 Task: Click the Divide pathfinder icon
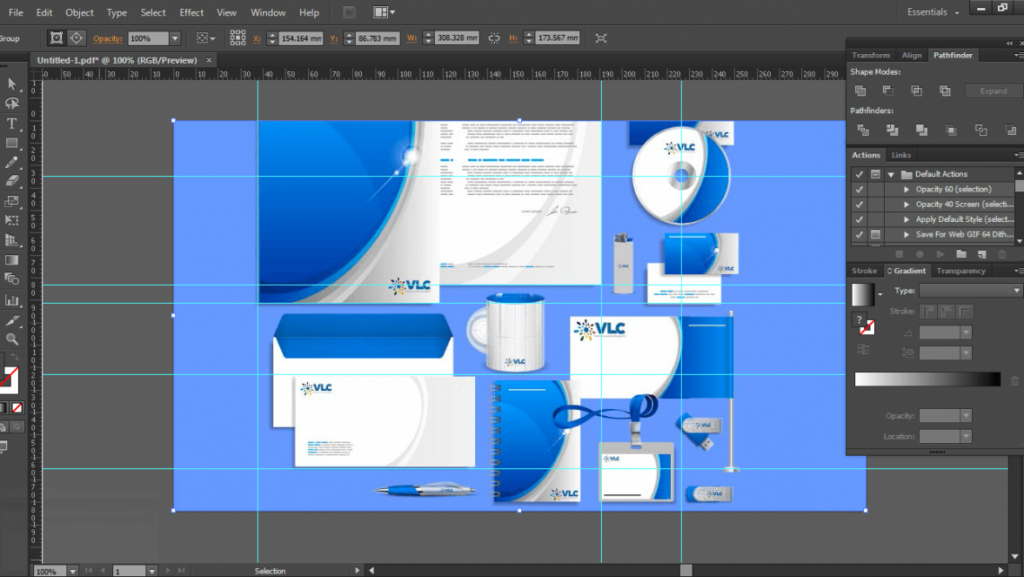click(860, 130)
